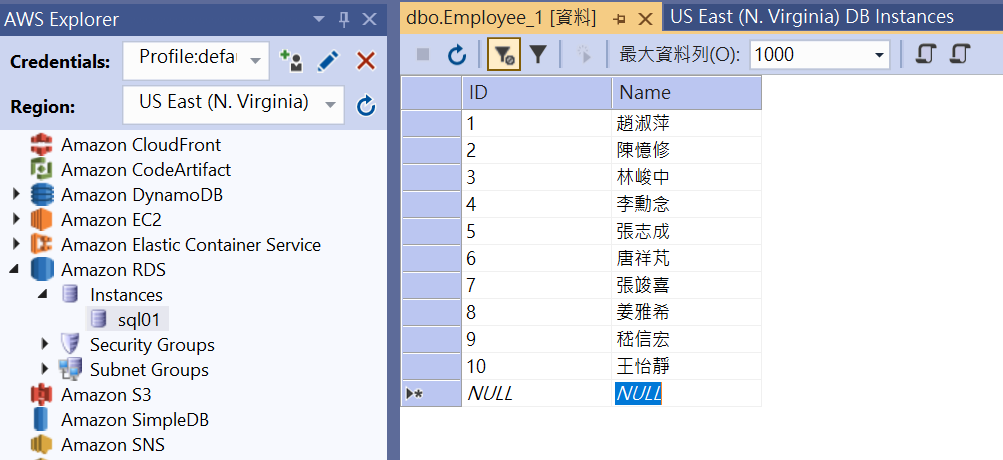Click the Amazon DynamoDB icon
The height and width of the screenshot is (460, 1003).
point(42,194)
